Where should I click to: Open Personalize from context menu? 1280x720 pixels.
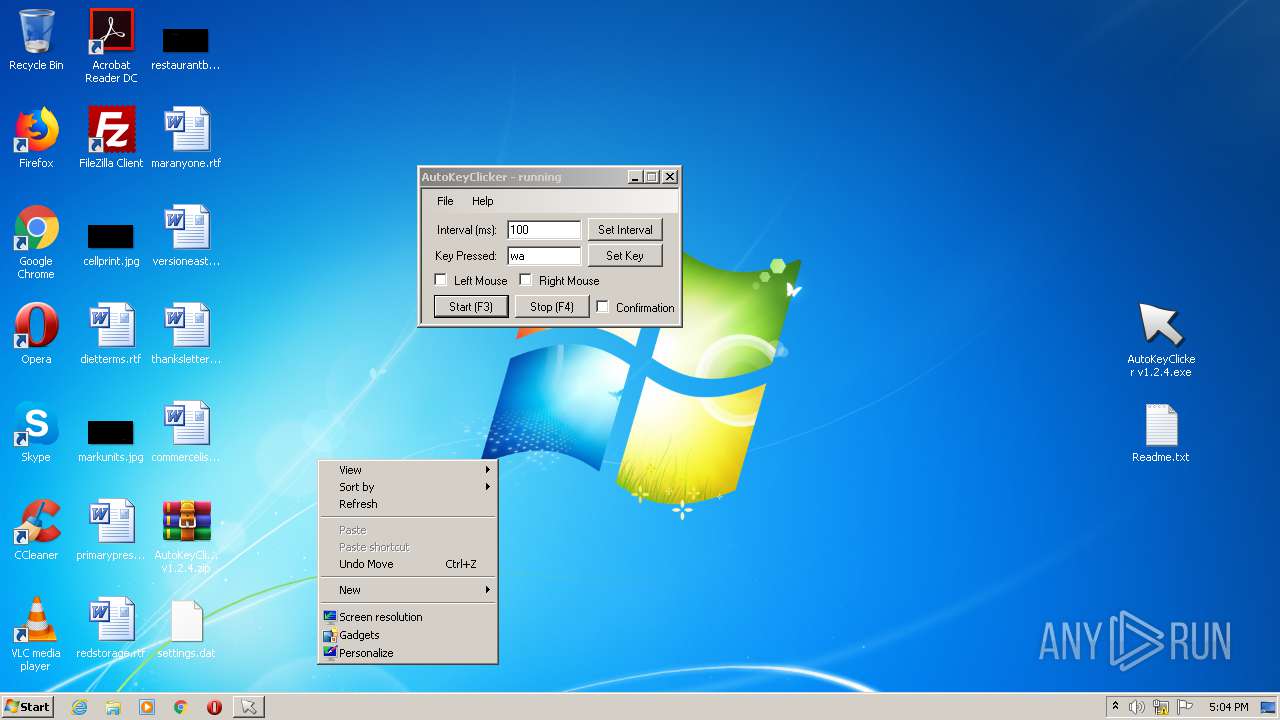pyautogui.click(x=408, y=653)
